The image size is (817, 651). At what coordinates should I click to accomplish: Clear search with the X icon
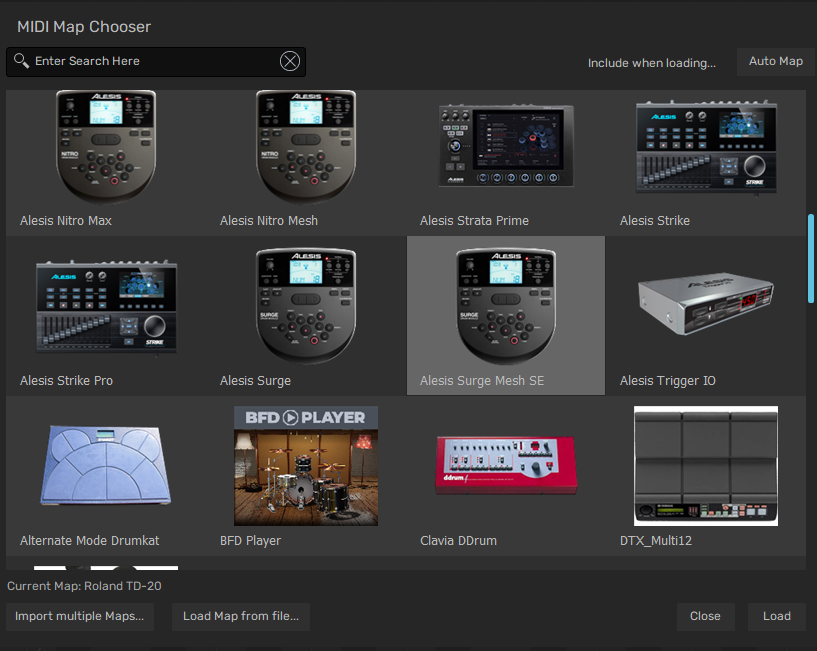(290, 61)
